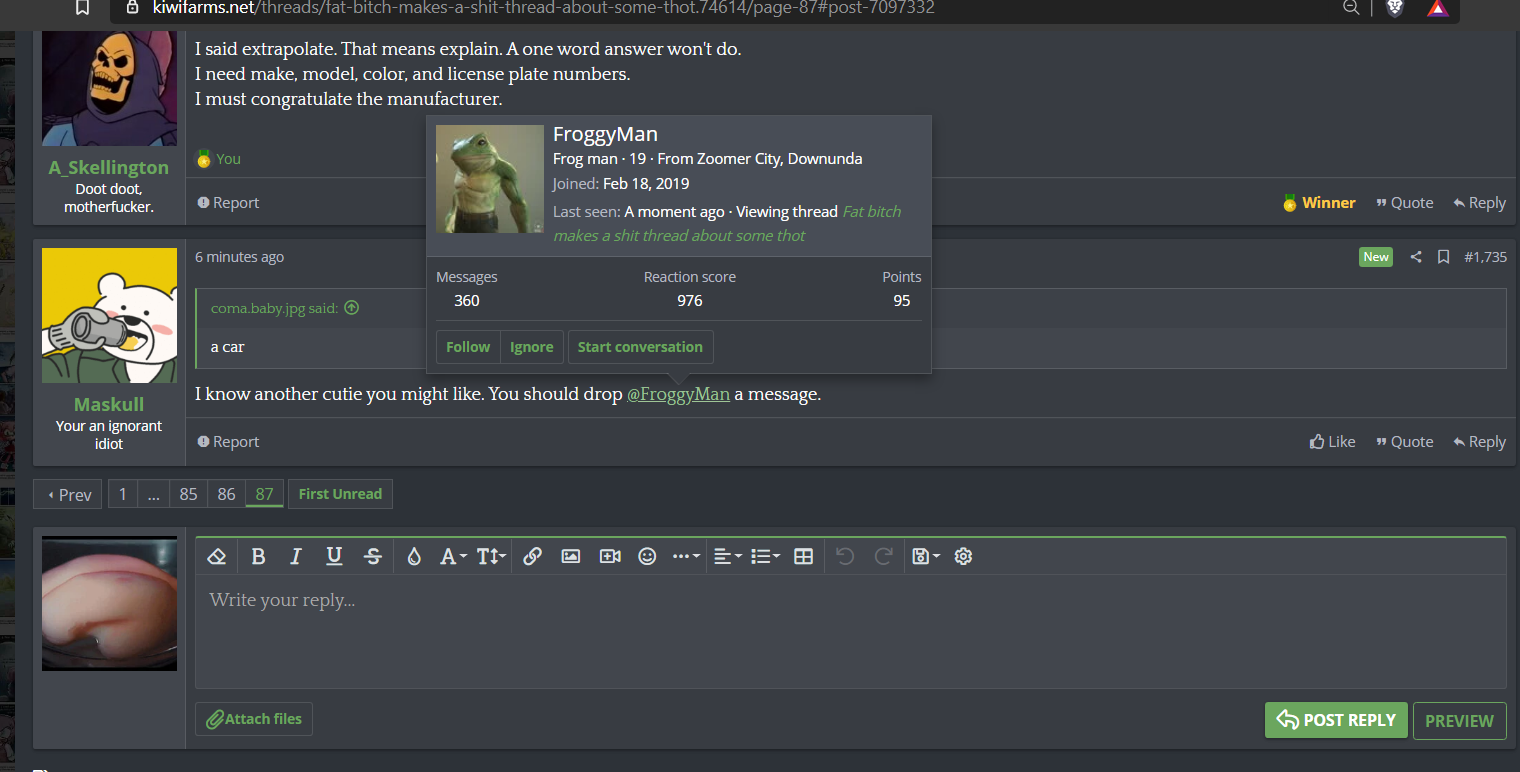Click the zoom magnifier icon in the address bar
This screenshot has height=772, width=1520.
(x=1351, y=8)
